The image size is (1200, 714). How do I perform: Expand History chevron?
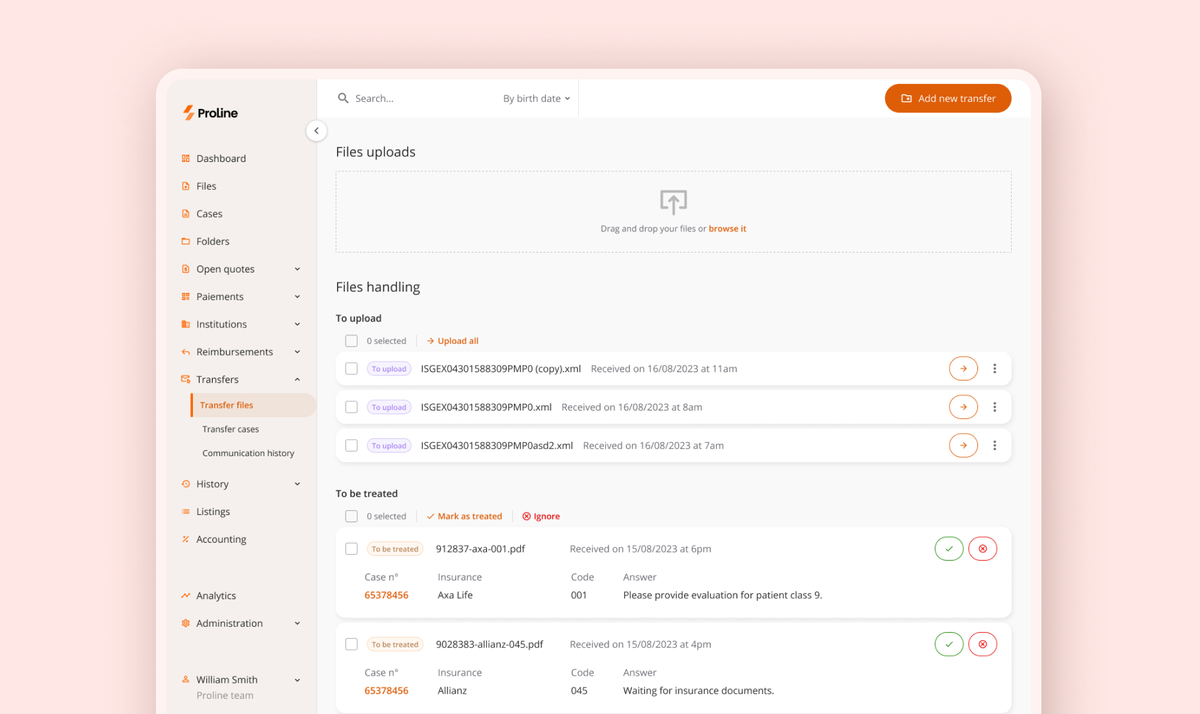[x=297, y=484]
